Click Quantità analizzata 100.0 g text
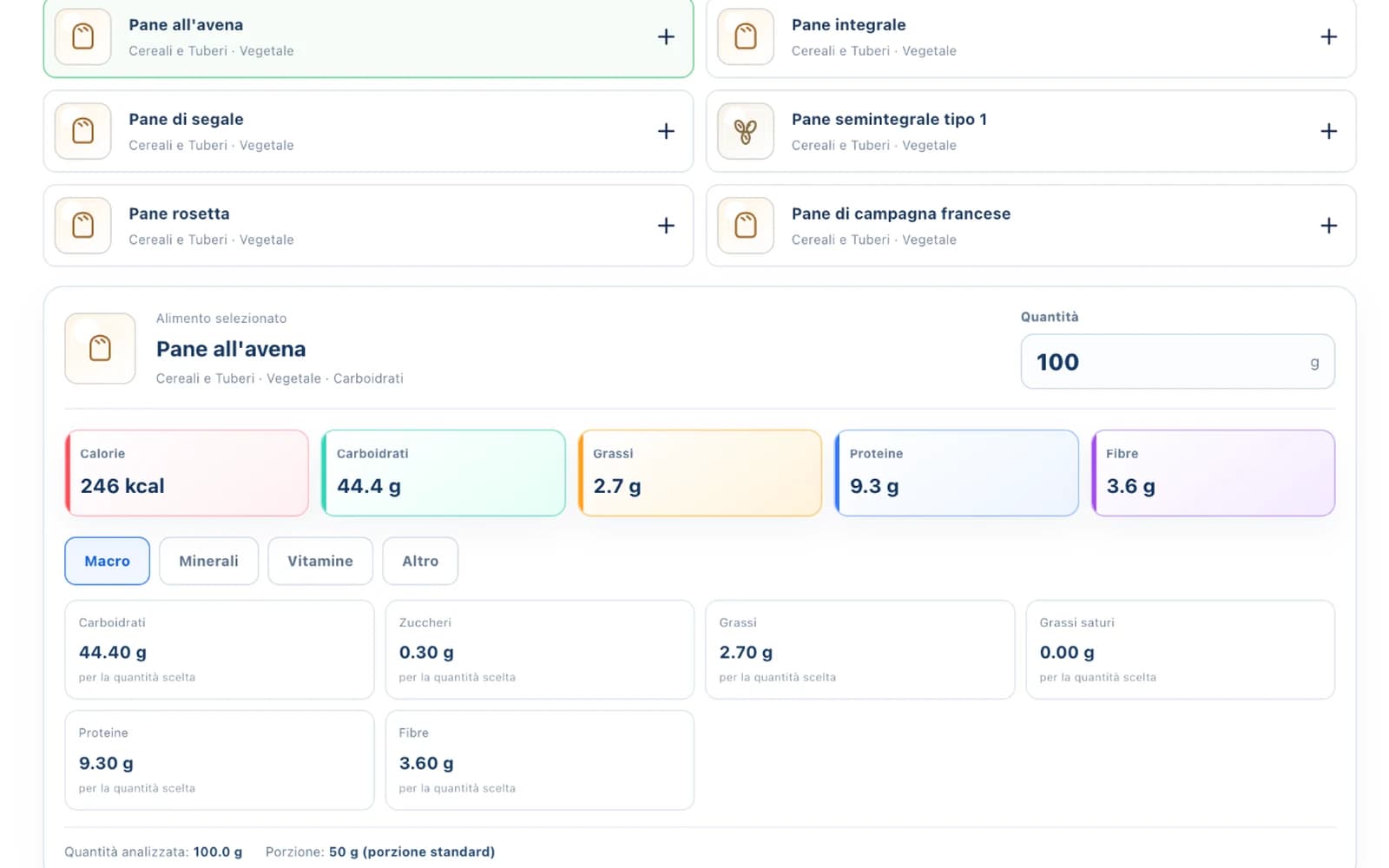1389x868 pixels. tap(154, 852)
